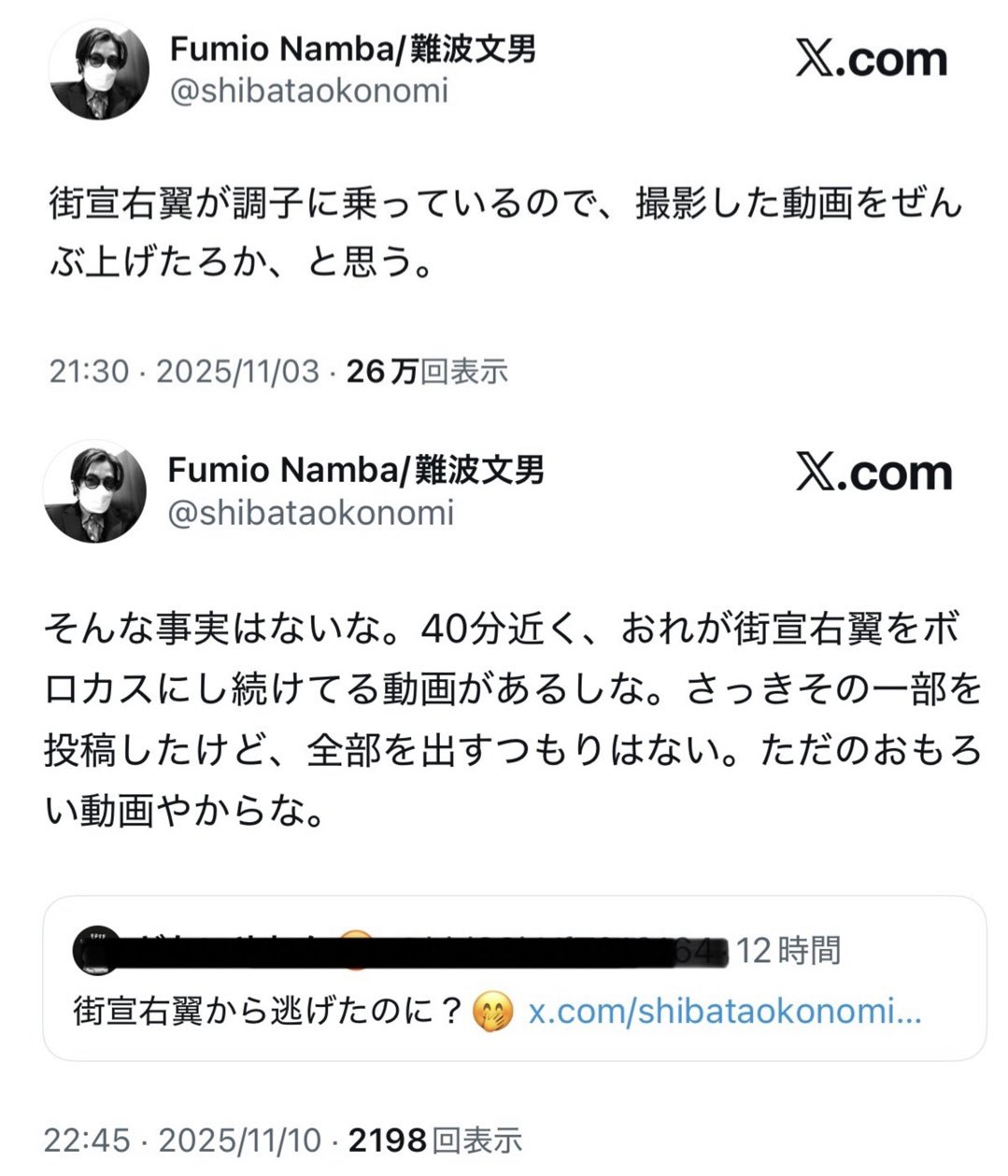
Task: Click the profile avatar on the 21:30 tweet
Action: 99,71
